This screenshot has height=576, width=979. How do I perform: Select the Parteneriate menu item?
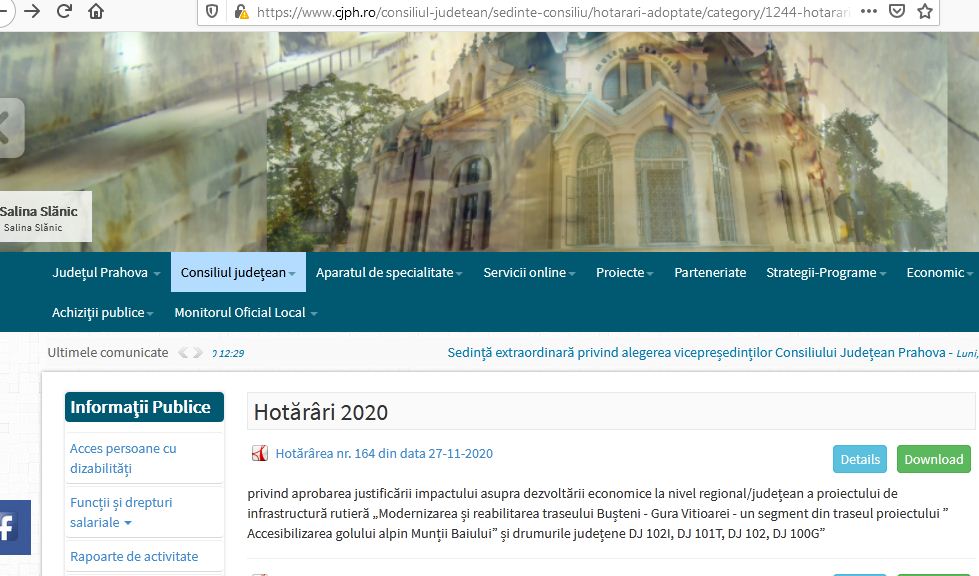pos(710,273)
